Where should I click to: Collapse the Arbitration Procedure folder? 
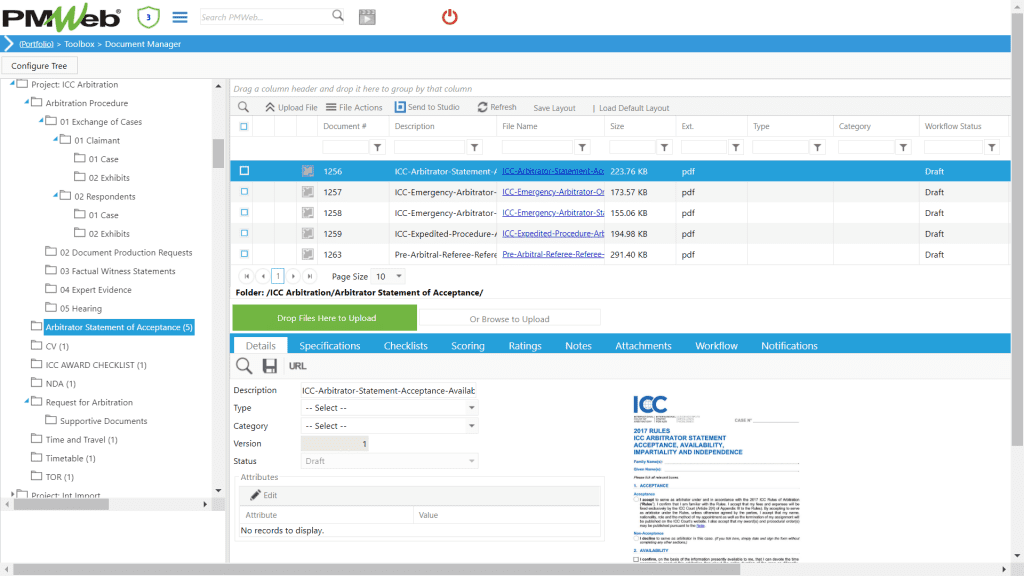[x=26, y=102]
